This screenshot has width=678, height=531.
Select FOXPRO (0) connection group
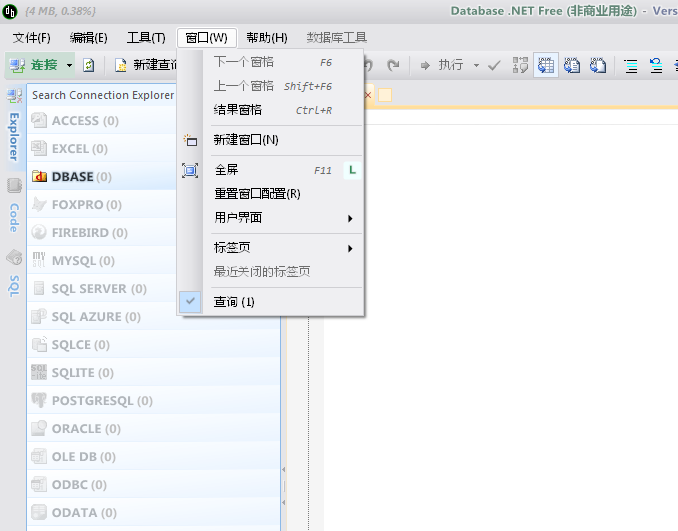coord(102,205)
